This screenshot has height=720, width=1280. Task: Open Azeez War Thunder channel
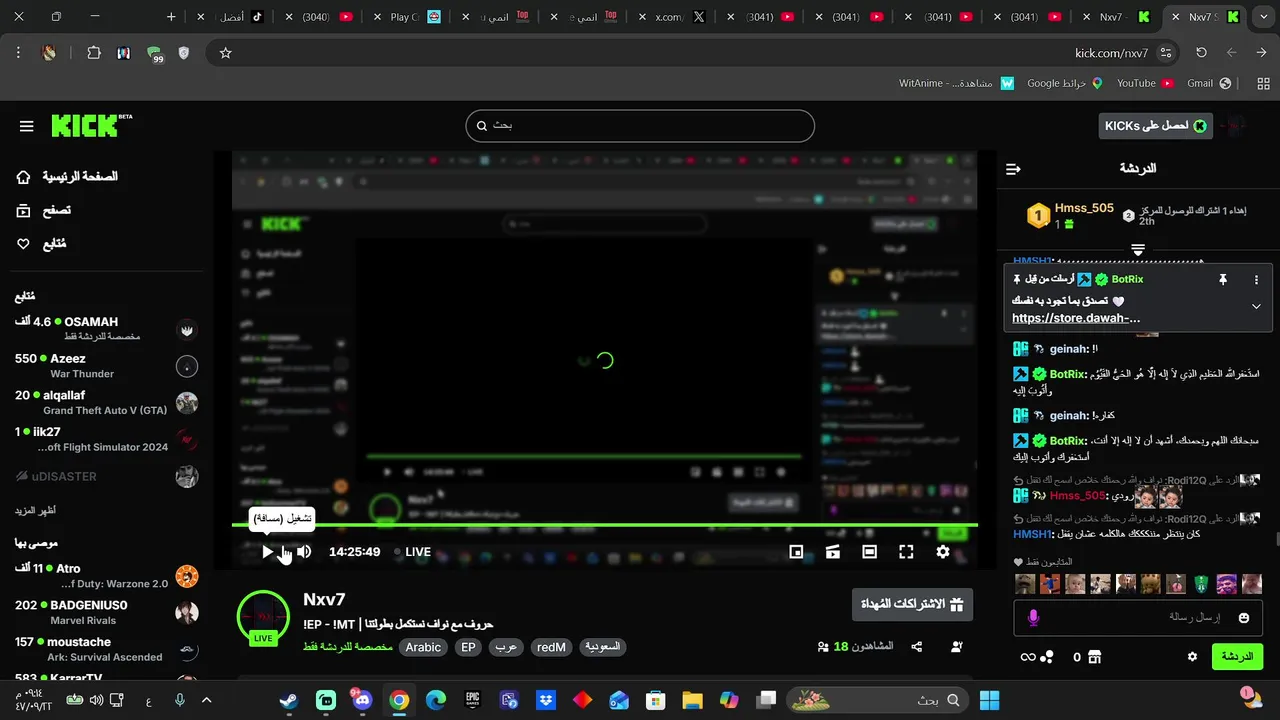click(106, 366)
